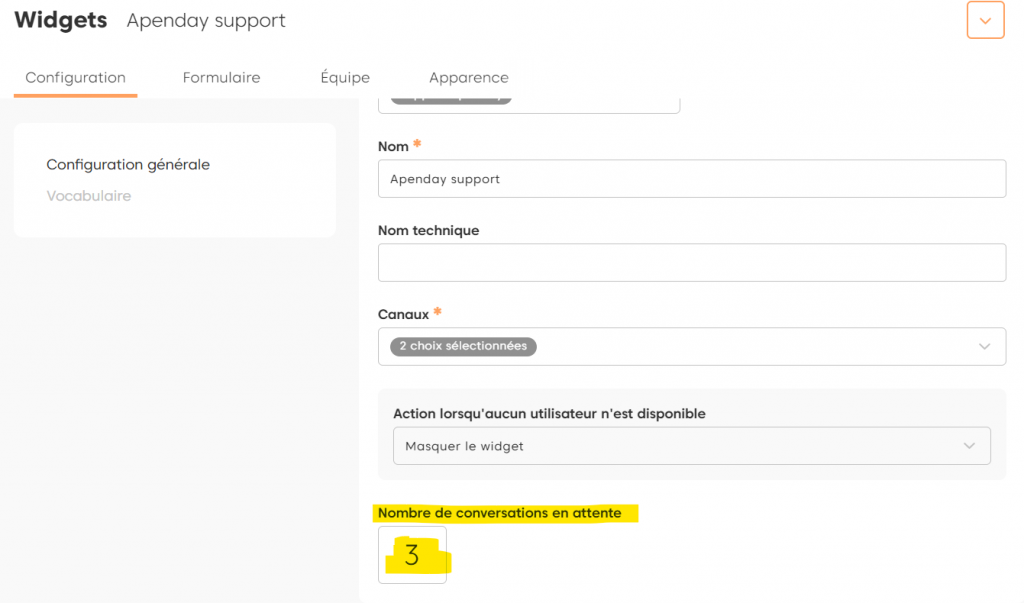Go to the Apparence tab
Screen dimensions: 1024x603
click(468, 78)
